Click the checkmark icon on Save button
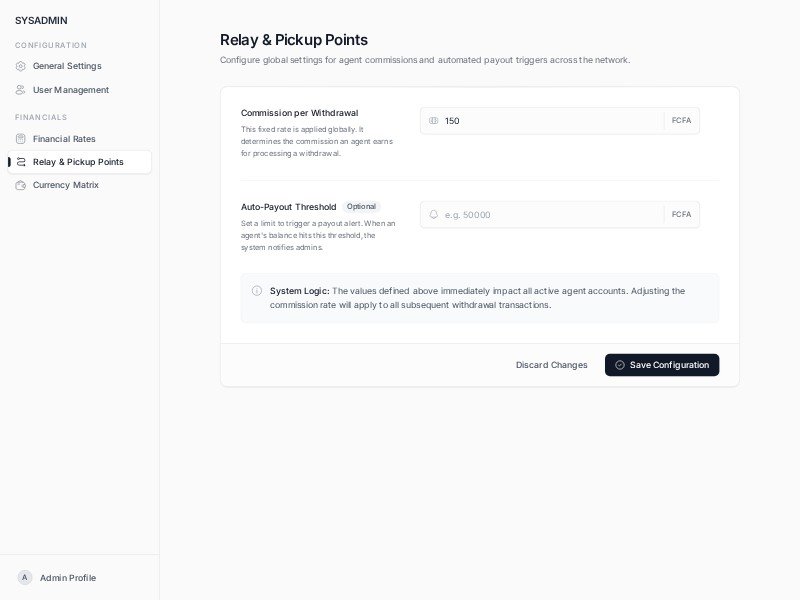Image resolution: width=800 pixels, height=600 pixels. coord(620,365)
